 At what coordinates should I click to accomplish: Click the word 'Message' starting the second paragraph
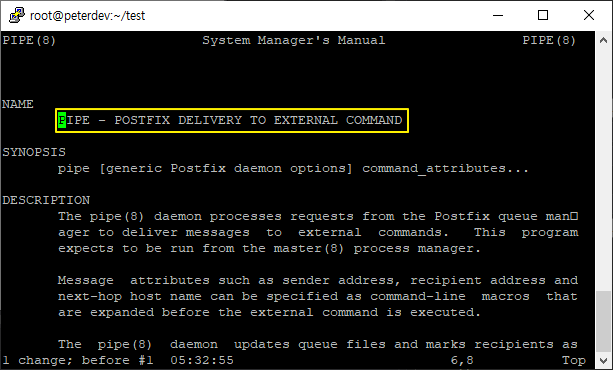86,281
